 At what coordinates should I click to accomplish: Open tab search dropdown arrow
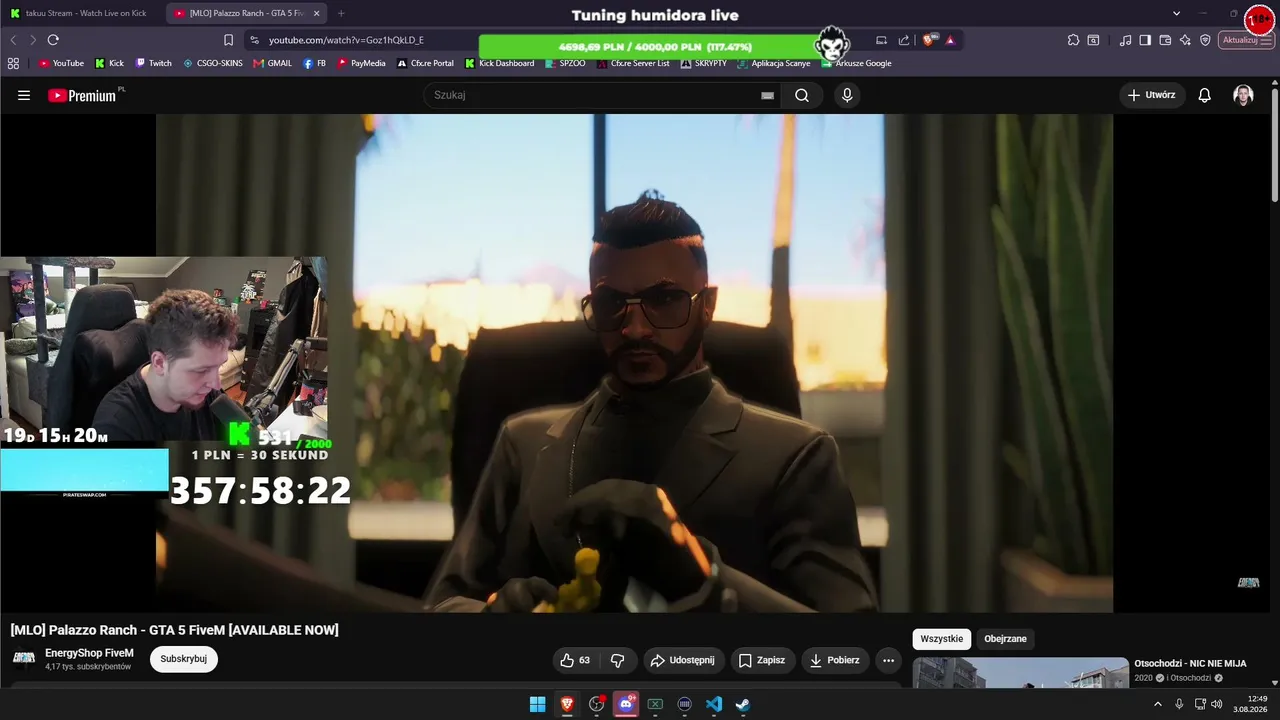click(1177, 13)
